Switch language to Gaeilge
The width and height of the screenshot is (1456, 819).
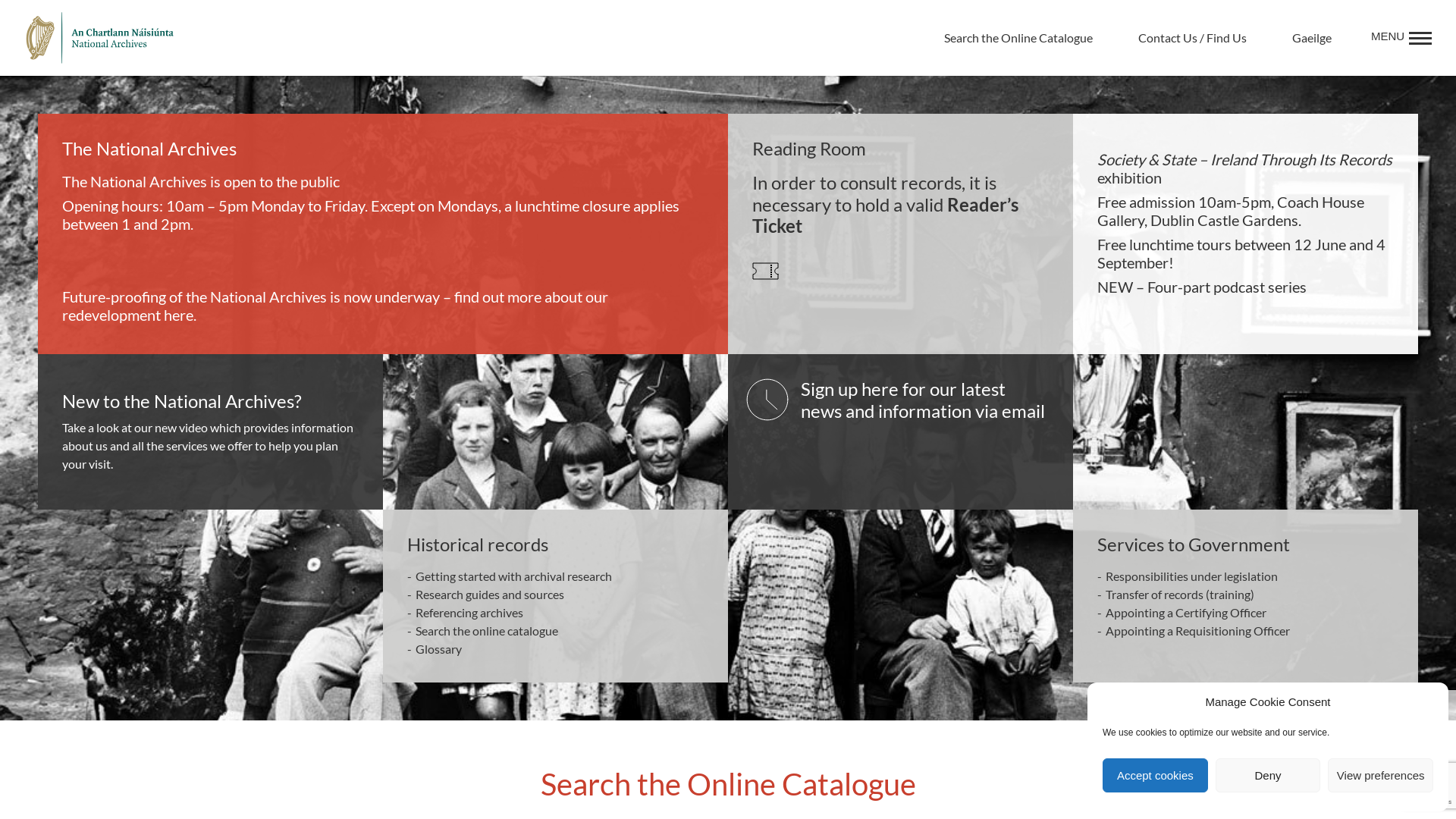pos(1311,38)
